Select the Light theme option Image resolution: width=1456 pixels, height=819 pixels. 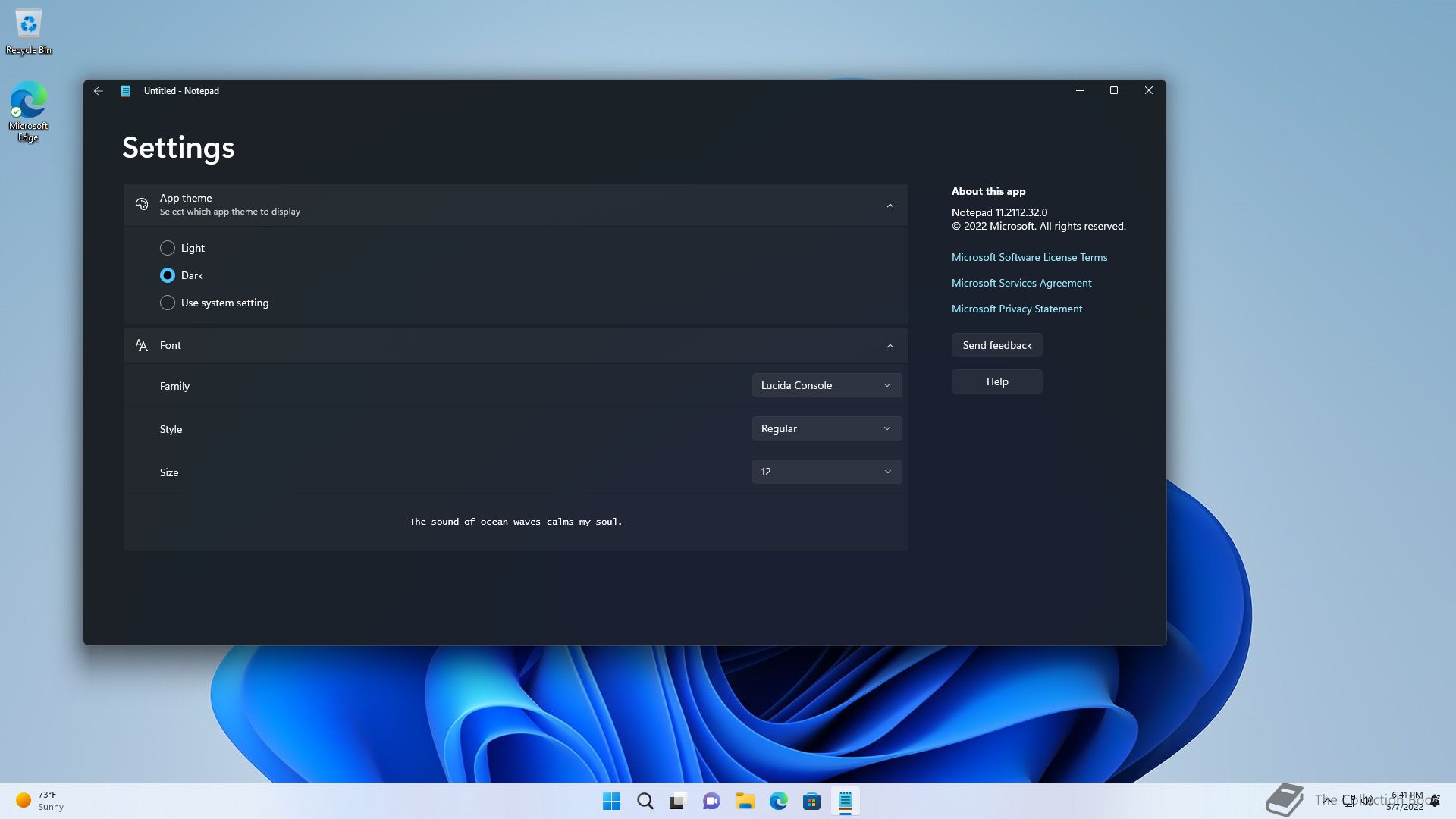coord(183,248)
